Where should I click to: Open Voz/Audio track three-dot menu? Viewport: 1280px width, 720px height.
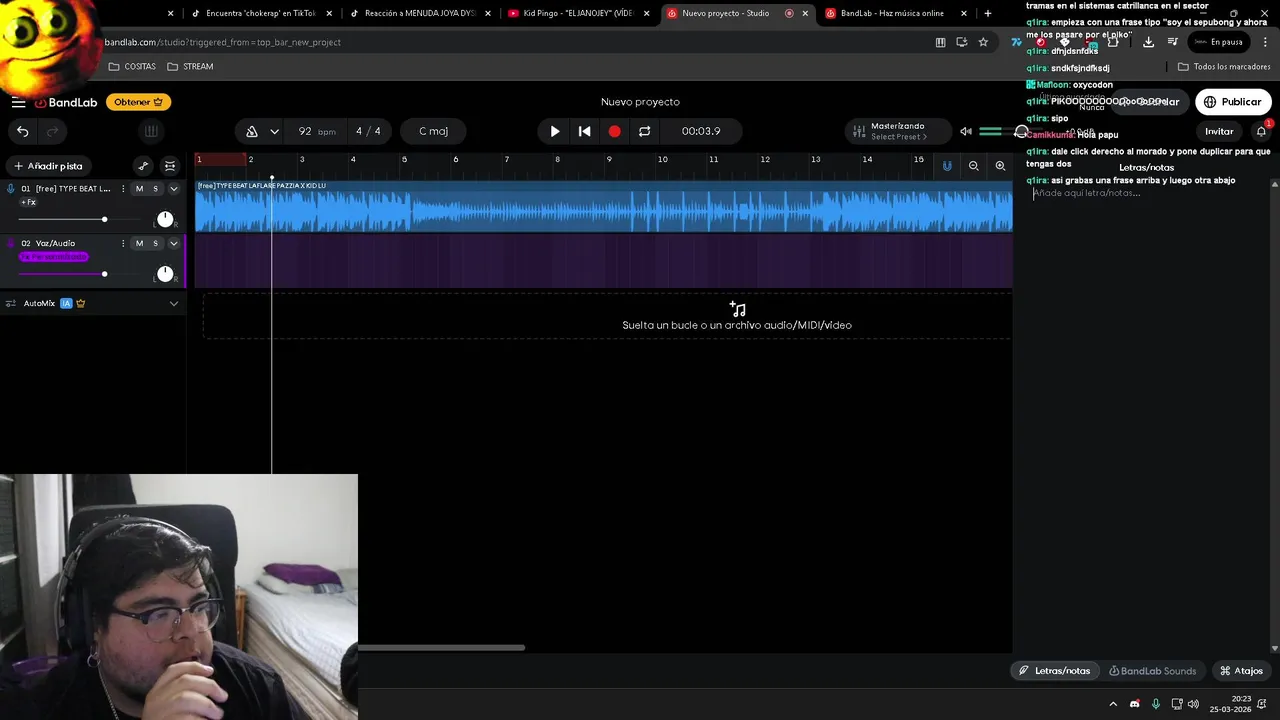(x=124, y=243)
